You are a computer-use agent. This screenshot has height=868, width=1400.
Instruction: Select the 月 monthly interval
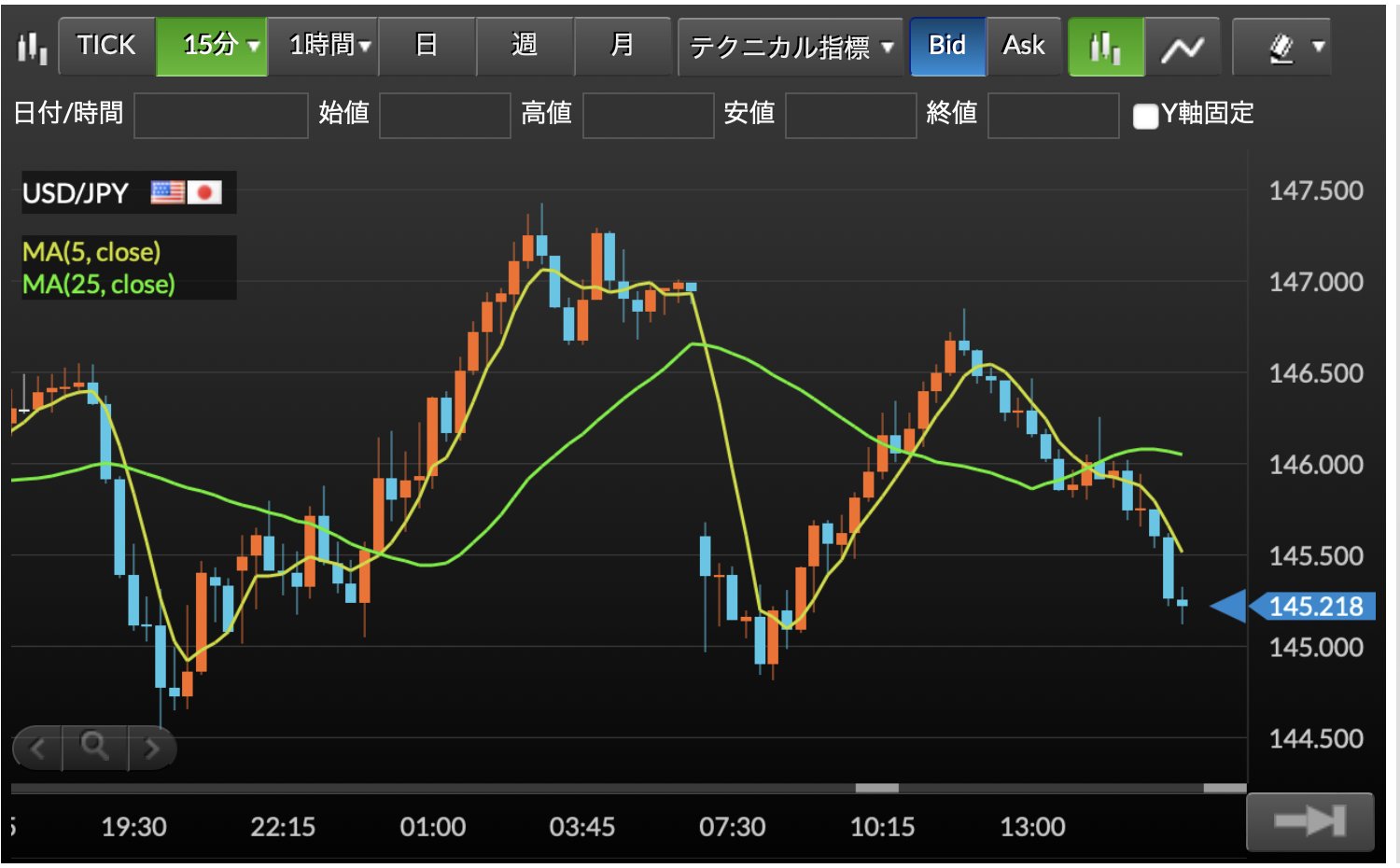click(623, 46)
